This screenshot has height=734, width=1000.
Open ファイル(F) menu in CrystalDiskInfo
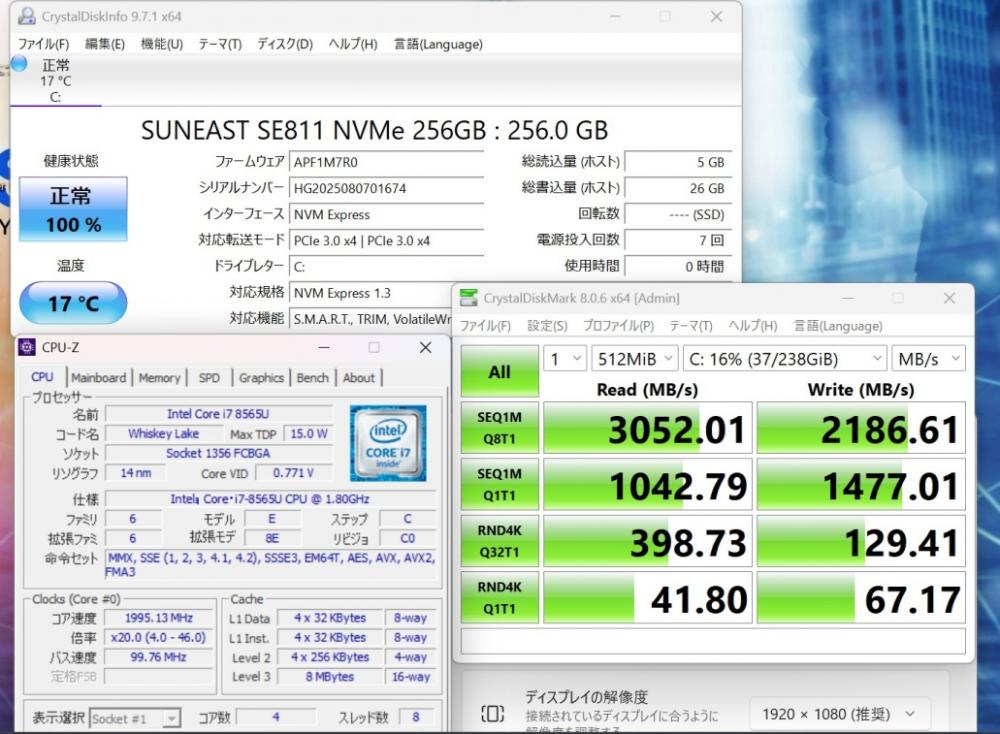[x=43, y=44]
